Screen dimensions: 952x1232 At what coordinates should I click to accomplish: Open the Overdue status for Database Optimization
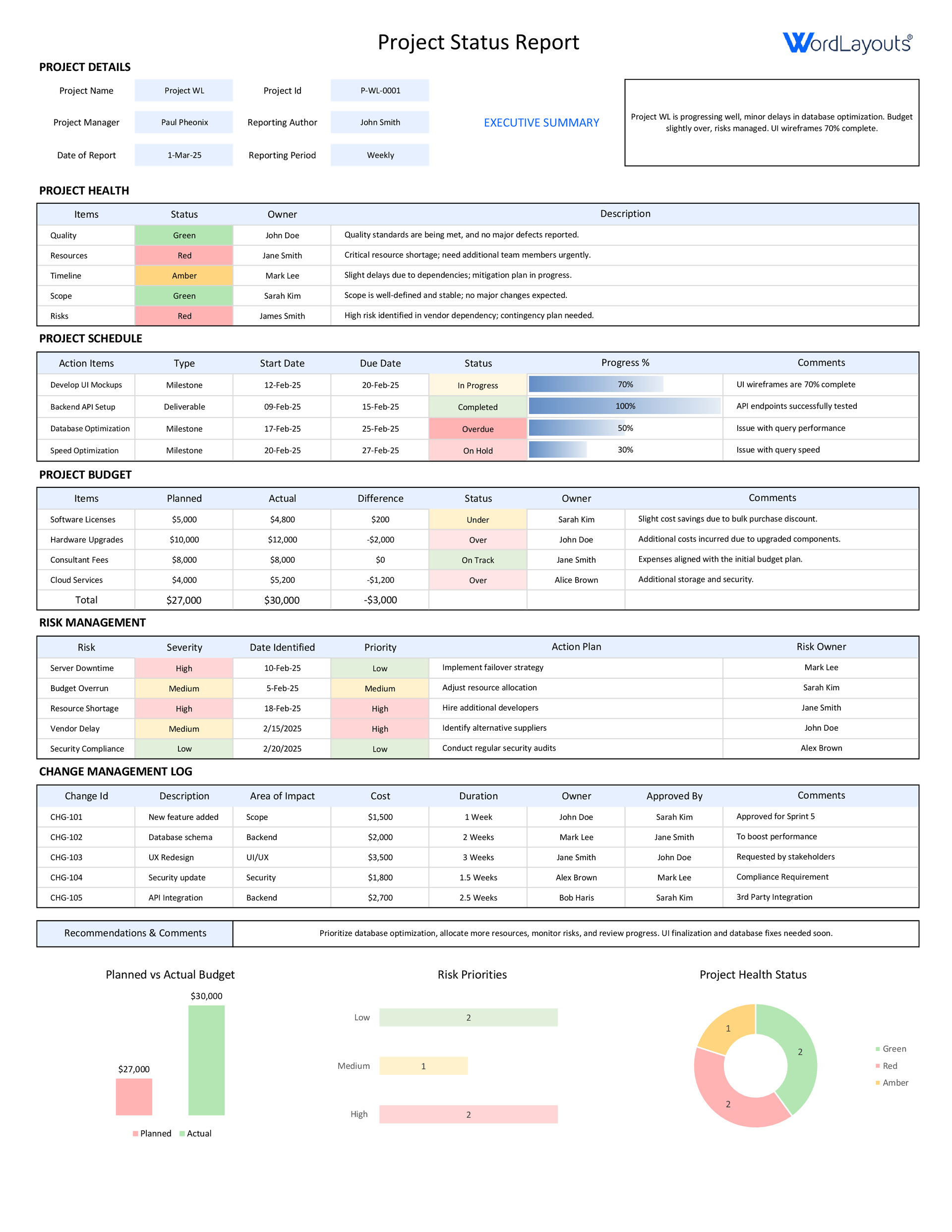point(477,429)
